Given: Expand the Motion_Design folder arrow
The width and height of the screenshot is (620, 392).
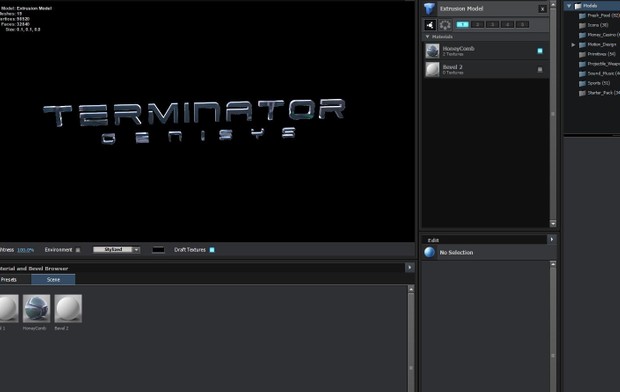Looking at the screenshot, I should coord(573,45).
